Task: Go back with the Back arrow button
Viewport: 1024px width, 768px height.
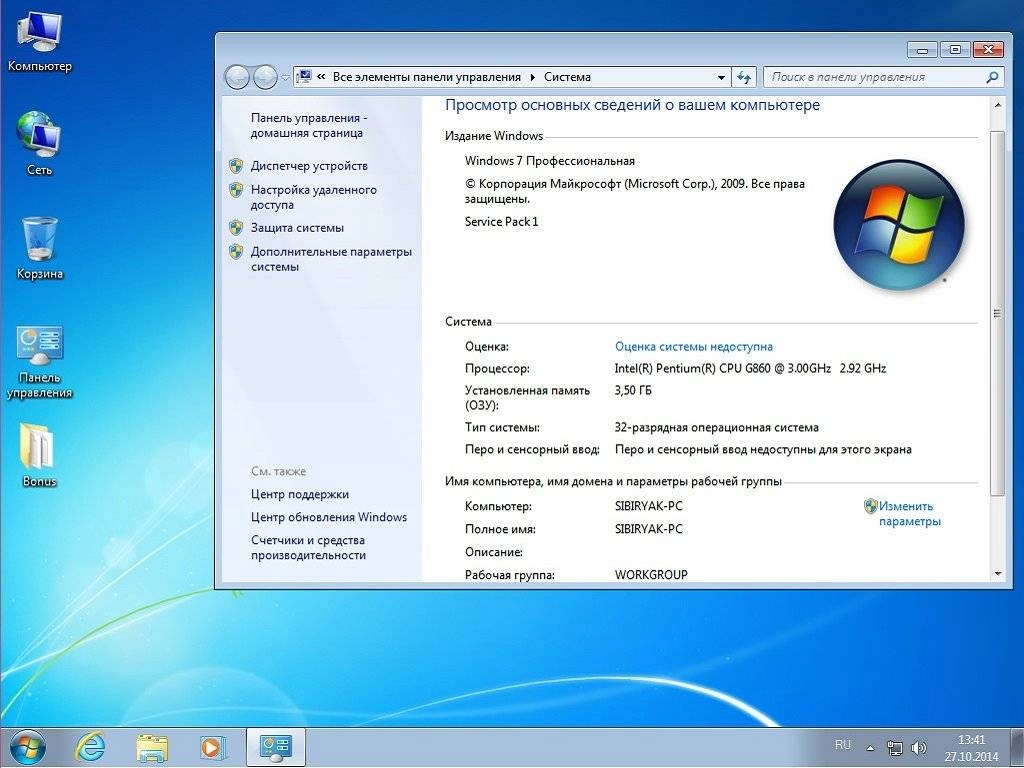Action: pos(237,77)
